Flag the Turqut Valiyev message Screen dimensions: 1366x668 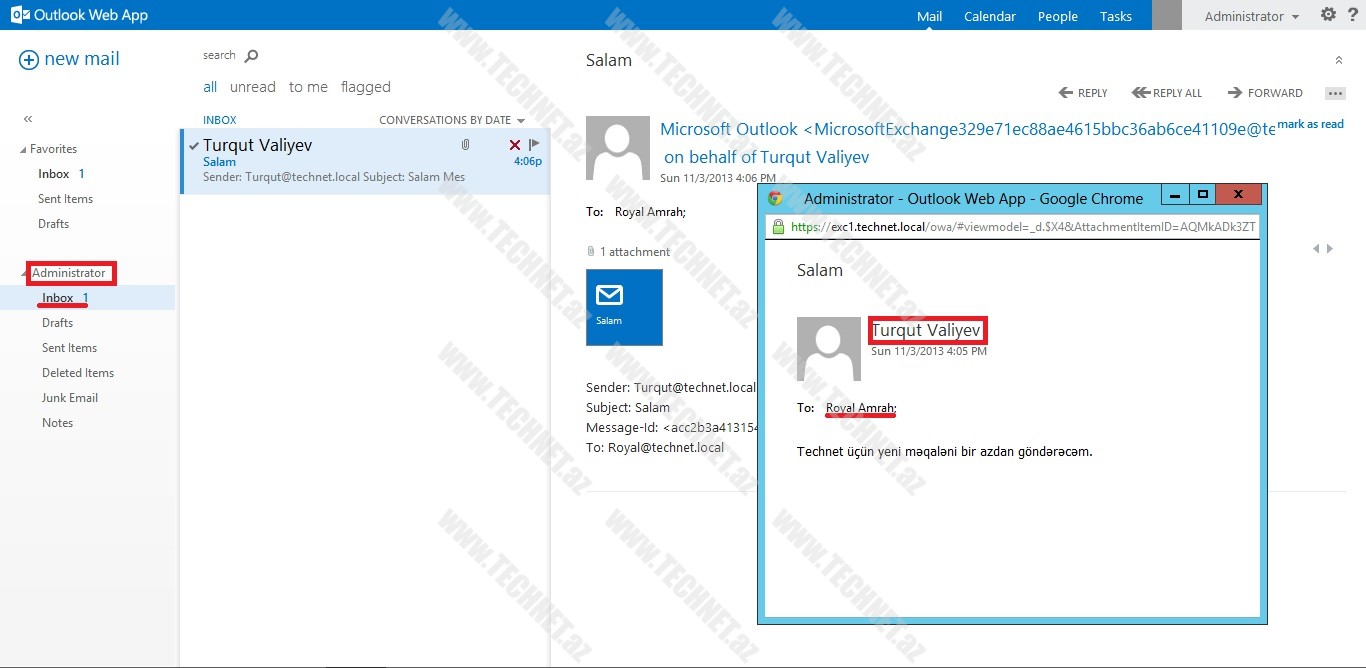click(x=534, y=145)
